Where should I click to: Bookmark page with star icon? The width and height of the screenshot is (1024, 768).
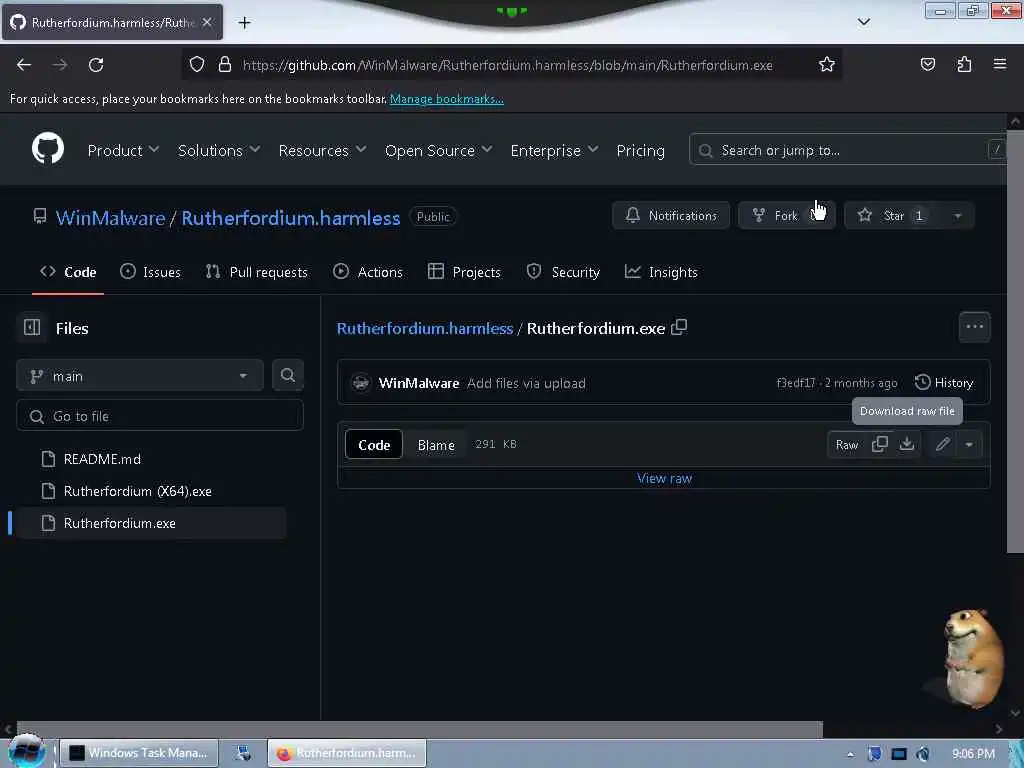click(x=827, y=65)
